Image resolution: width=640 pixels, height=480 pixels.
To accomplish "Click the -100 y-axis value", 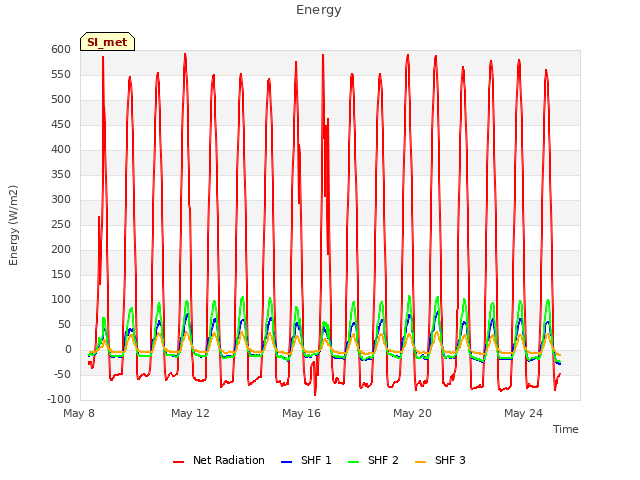I will click(x=59, y=400).
